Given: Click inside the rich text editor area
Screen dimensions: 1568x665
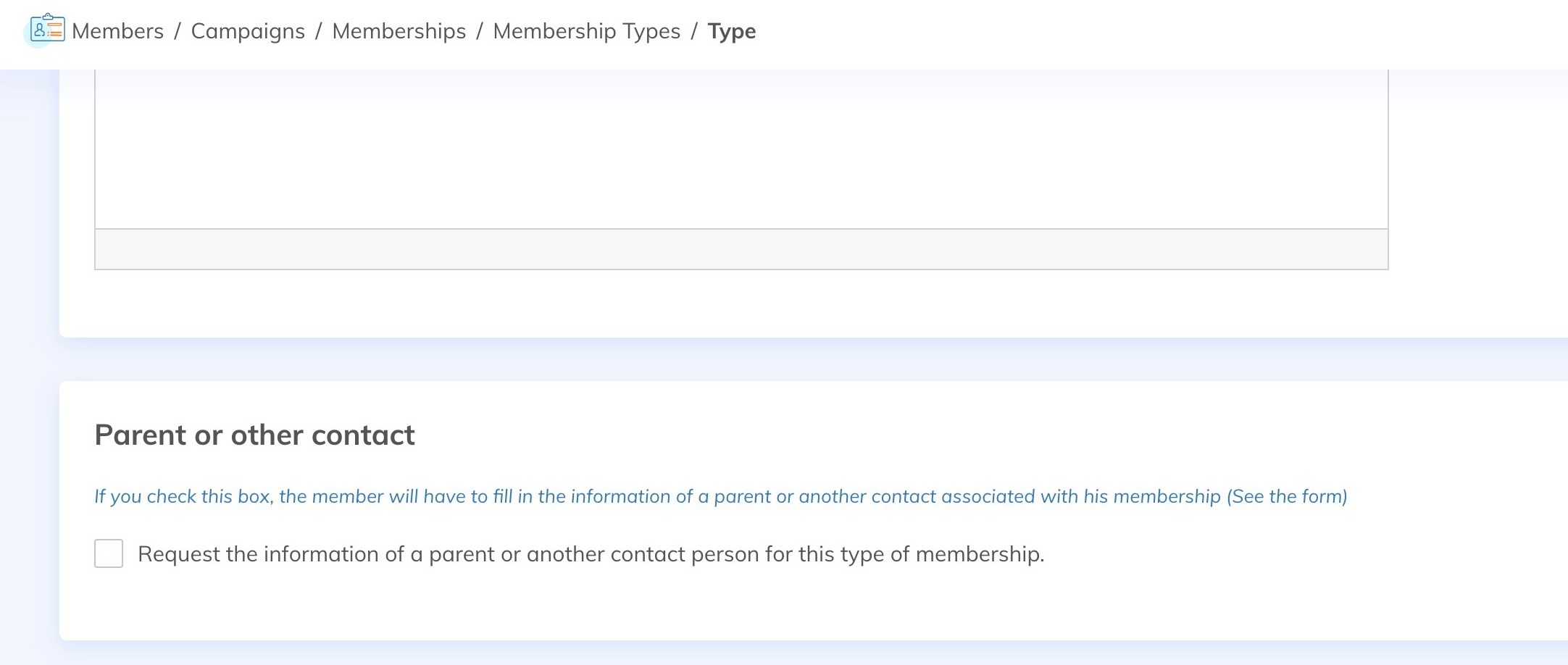Looking at the screenshot, I should coord(741,149).
